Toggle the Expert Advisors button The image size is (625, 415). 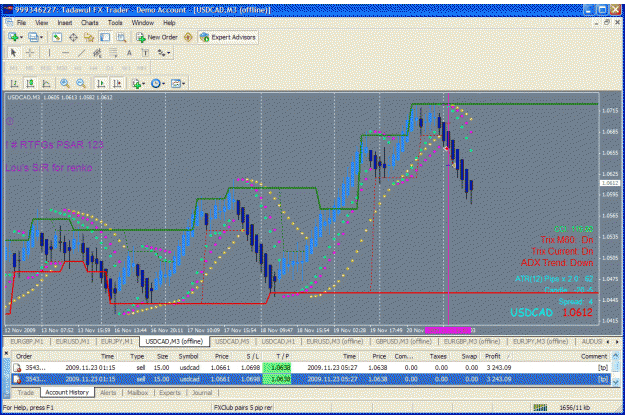pyautogui.click(x=228, y=37)
